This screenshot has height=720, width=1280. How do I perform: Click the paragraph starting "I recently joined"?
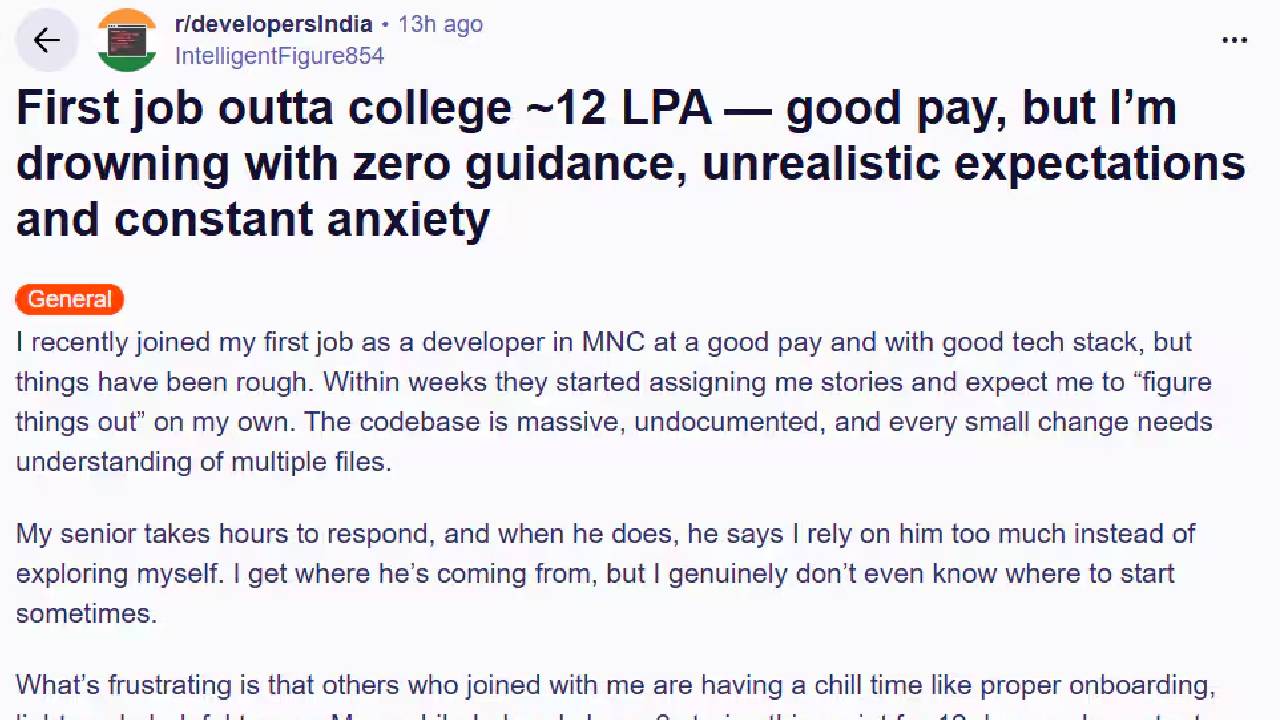click(613, 402)
